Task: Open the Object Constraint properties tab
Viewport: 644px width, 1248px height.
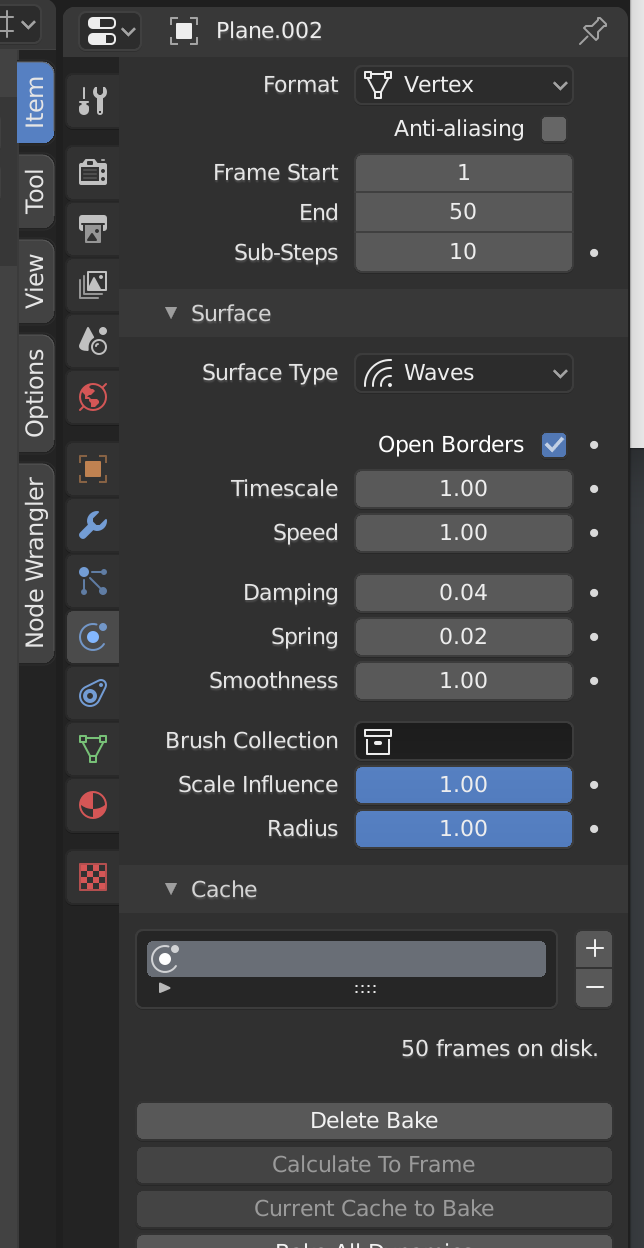Action: coord(92,693)
